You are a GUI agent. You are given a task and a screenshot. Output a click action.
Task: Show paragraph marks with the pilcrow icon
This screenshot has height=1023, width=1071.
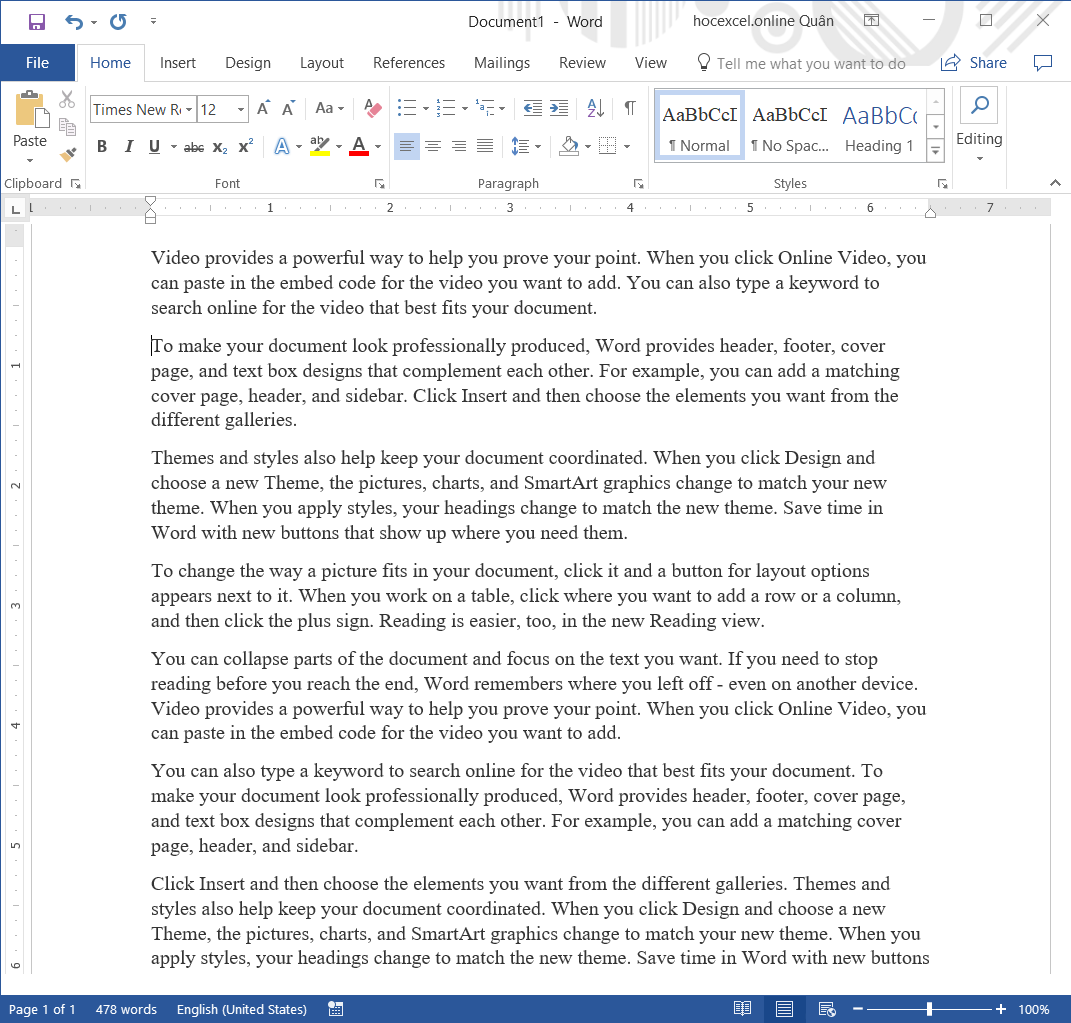629,108
